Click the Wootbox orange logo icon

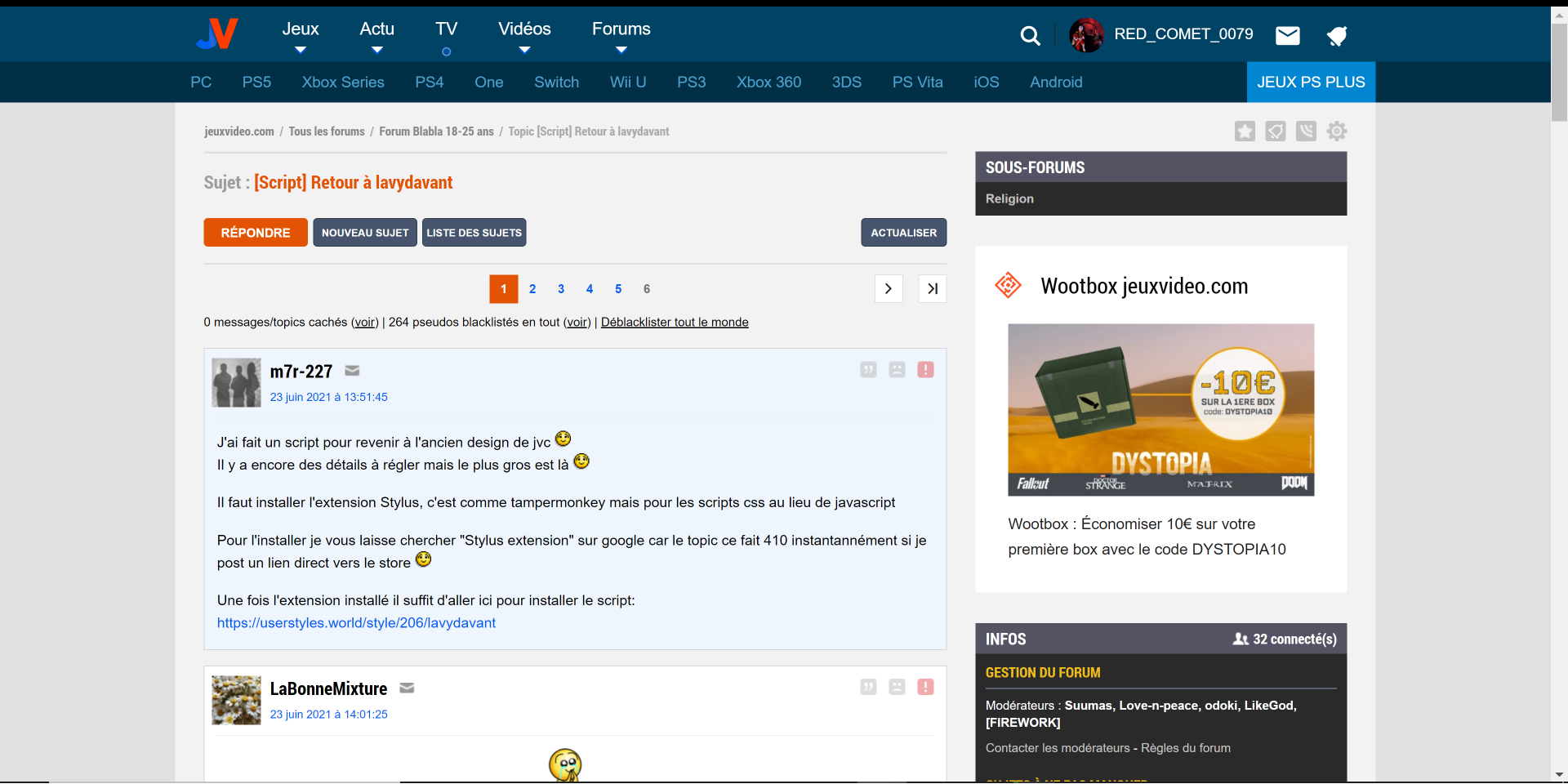(x=1008, y=285)
